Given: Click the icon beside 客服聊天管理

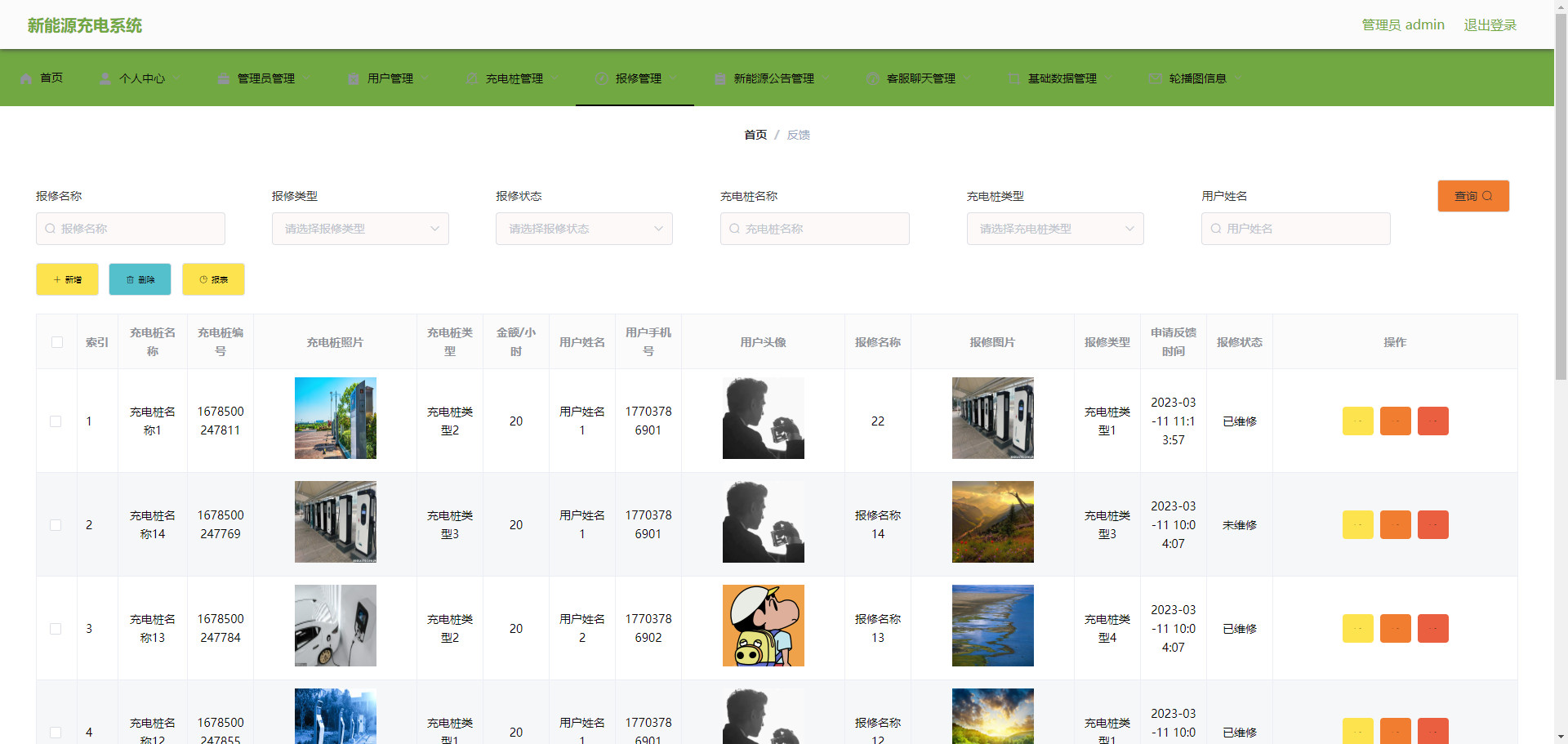Looking at the screenshot, I should 873,78.
